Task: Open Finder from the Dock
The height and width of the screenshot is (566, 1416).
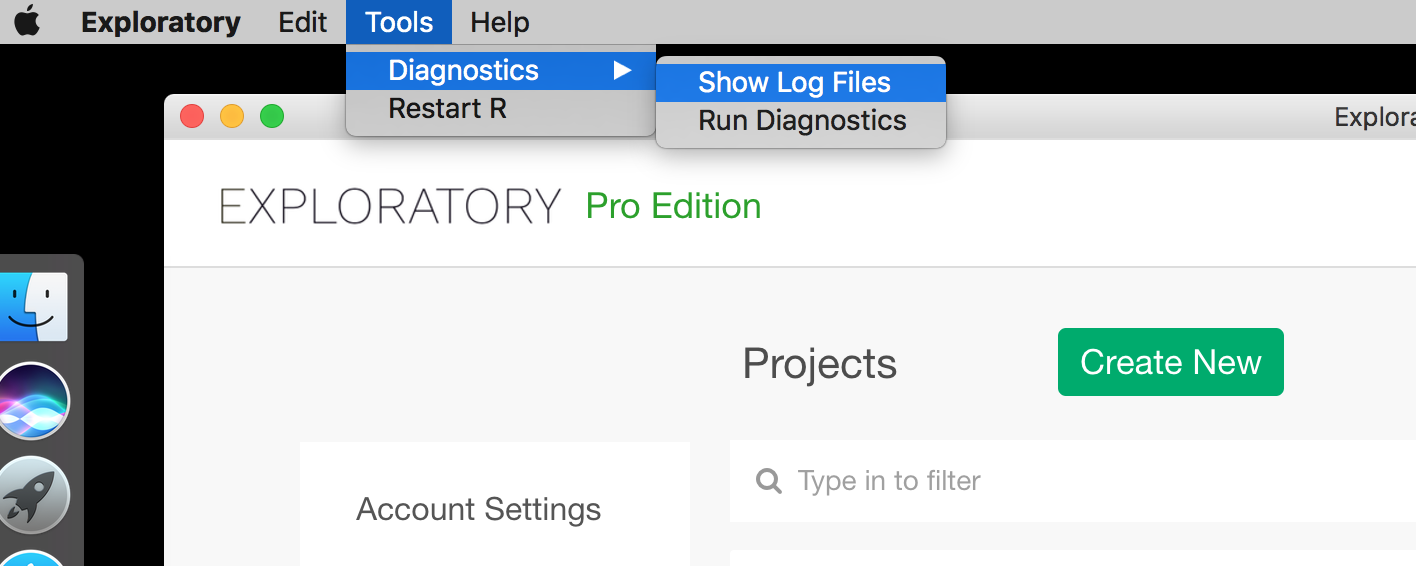Action: tap(35, 307)
